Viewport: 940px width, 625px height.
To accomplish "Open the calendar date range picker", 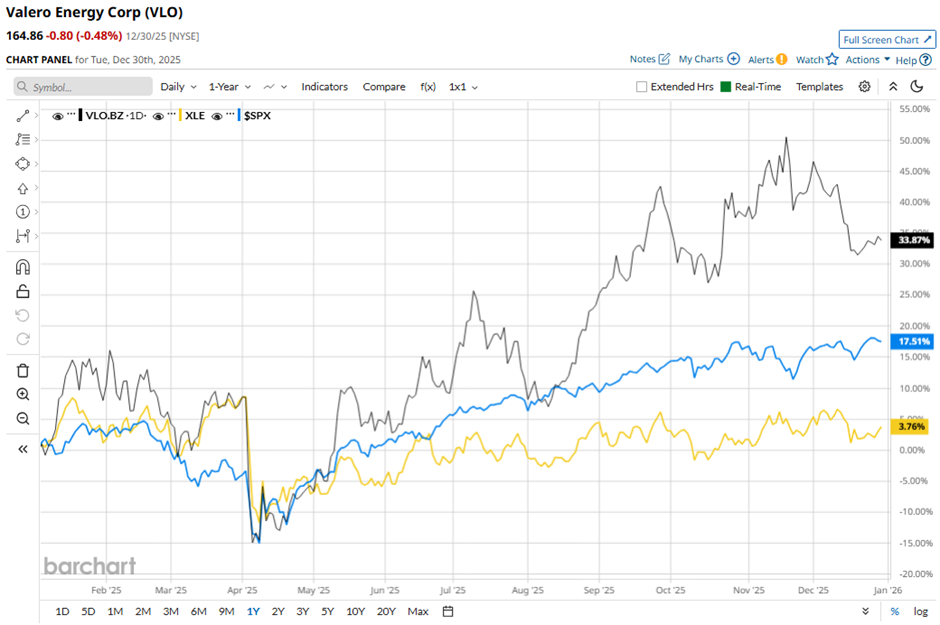I will click(448, 611).
